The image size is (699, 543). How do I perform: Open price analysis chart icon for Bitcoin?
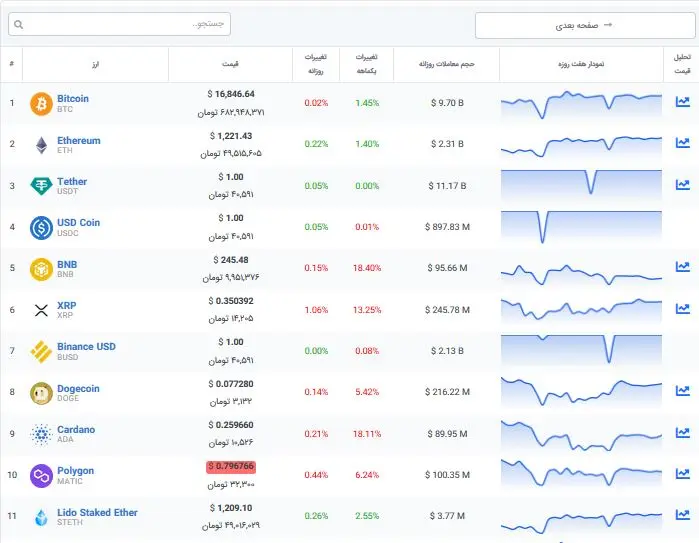(x=682, y=102)
